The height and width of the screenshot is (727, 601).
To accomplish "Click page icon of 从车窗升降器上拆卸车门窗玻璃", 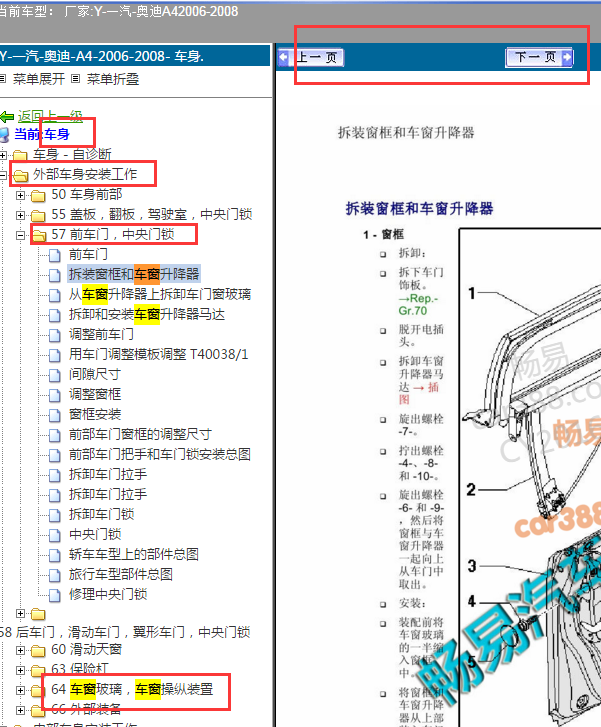I will point(55,295).
